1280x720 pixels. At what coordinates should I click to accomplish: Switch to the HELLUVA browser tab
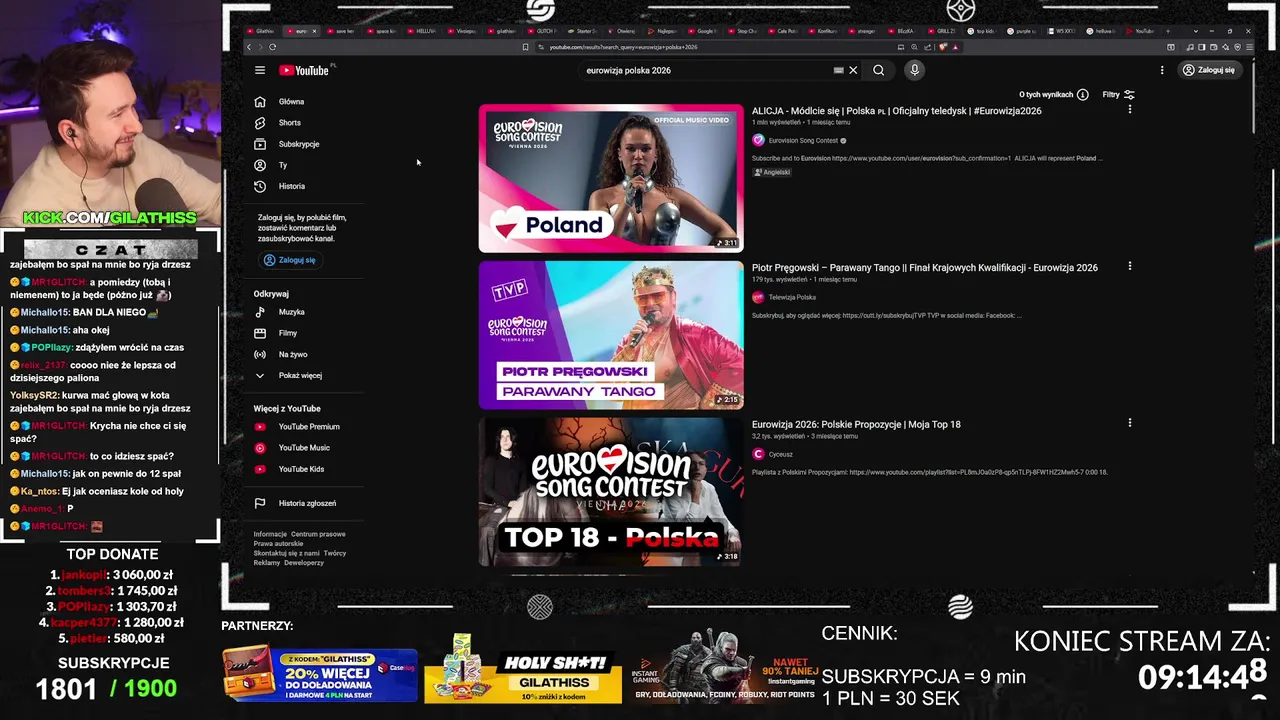(423, 31)
